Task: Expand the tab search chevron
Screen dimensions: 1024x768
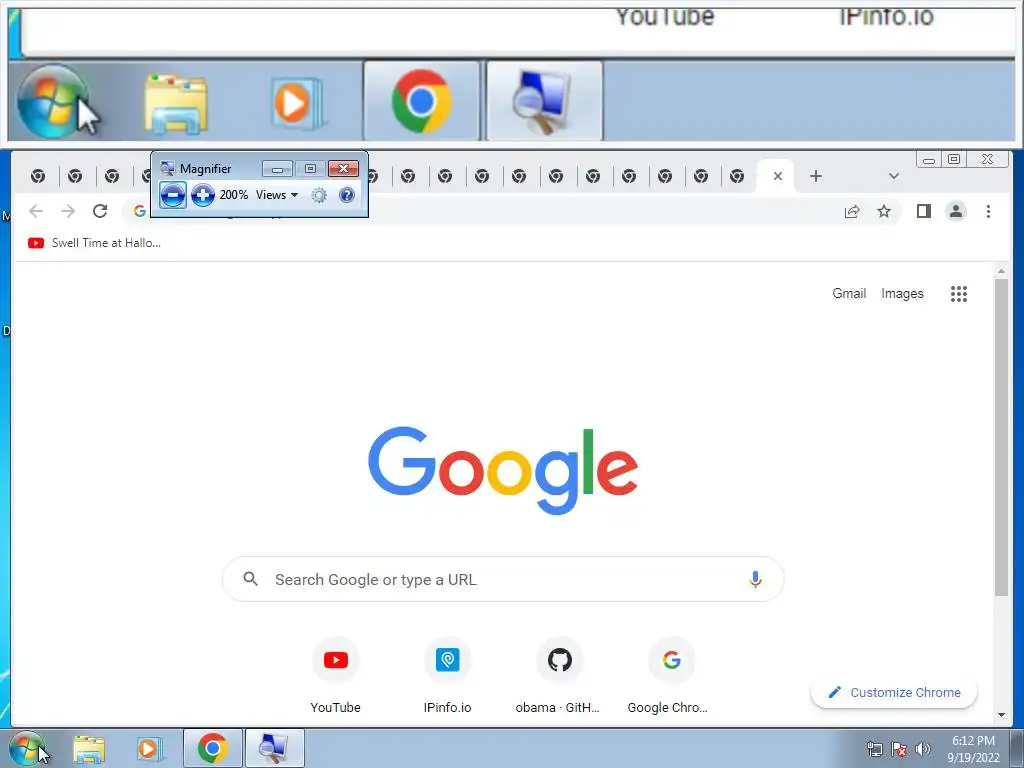Action: tap(894, 176)
